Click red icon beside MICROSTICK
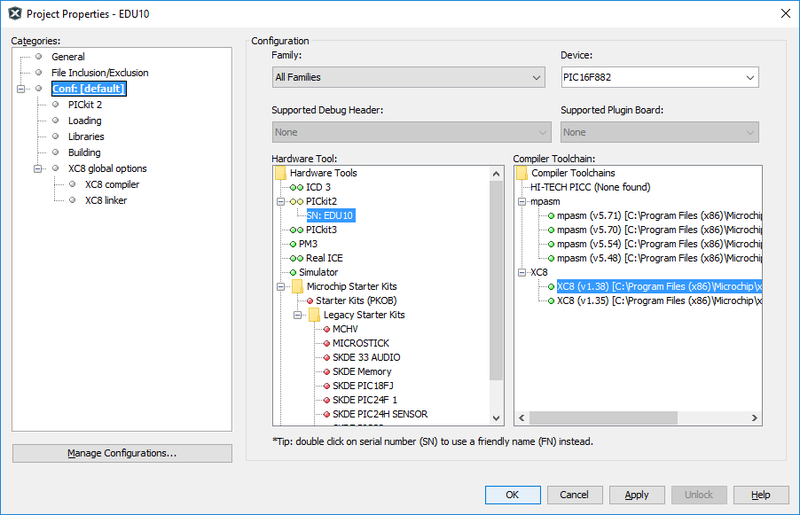 327,344
